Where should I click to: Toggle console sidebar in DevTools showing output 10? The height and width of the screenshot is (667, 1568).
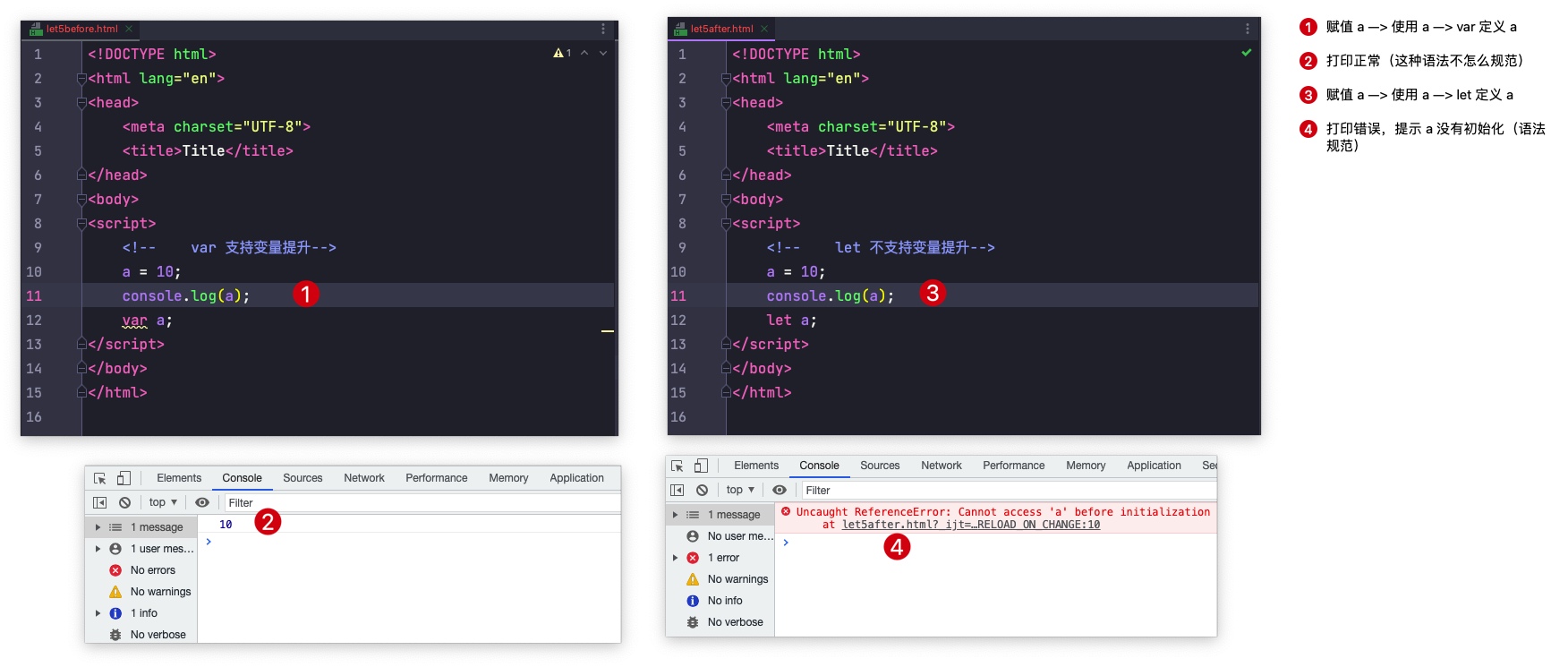(x=100, y=503)
